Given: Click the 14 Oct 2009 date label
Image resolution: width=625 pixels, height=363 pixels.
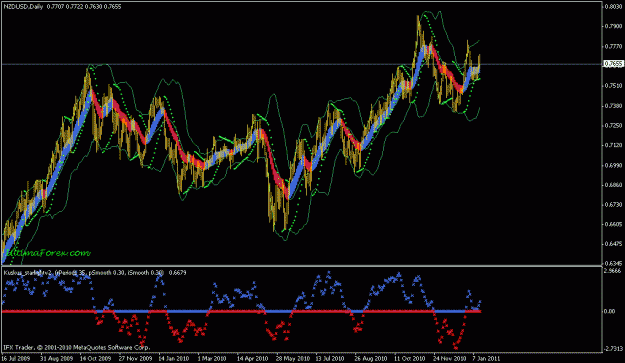Looking at the screenshot, I should (95, 358).
